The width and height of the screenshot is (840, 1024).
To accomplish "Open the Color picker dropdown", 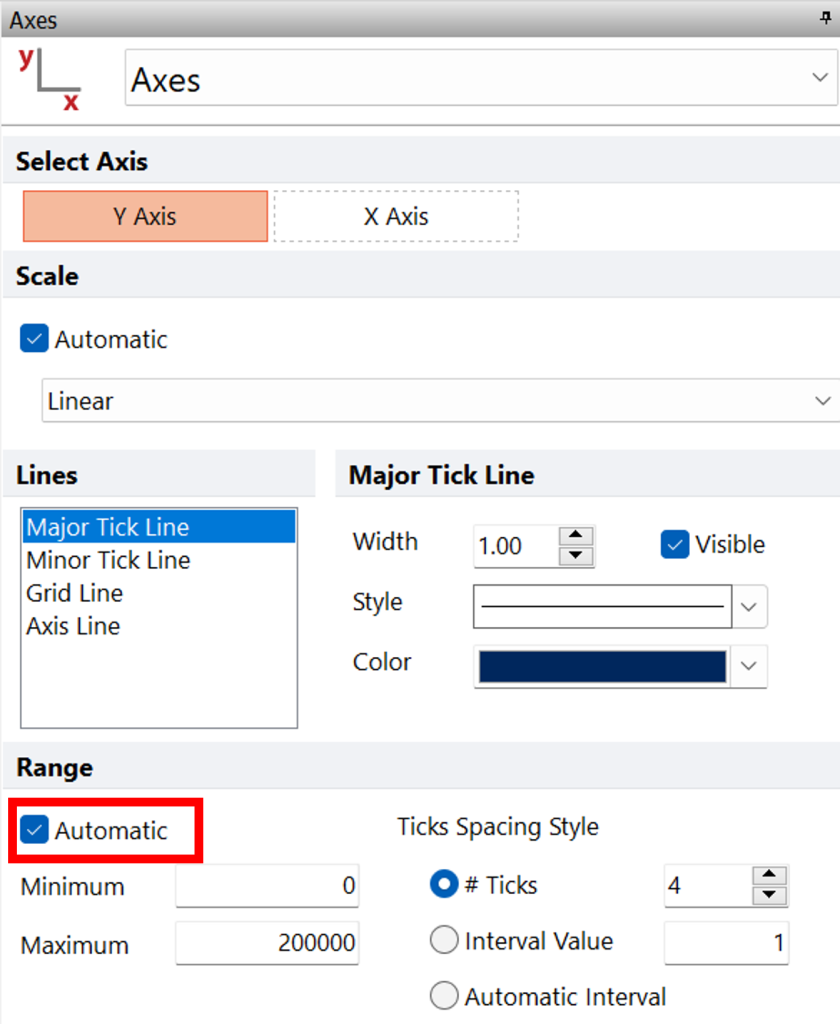I will point(749,666).
